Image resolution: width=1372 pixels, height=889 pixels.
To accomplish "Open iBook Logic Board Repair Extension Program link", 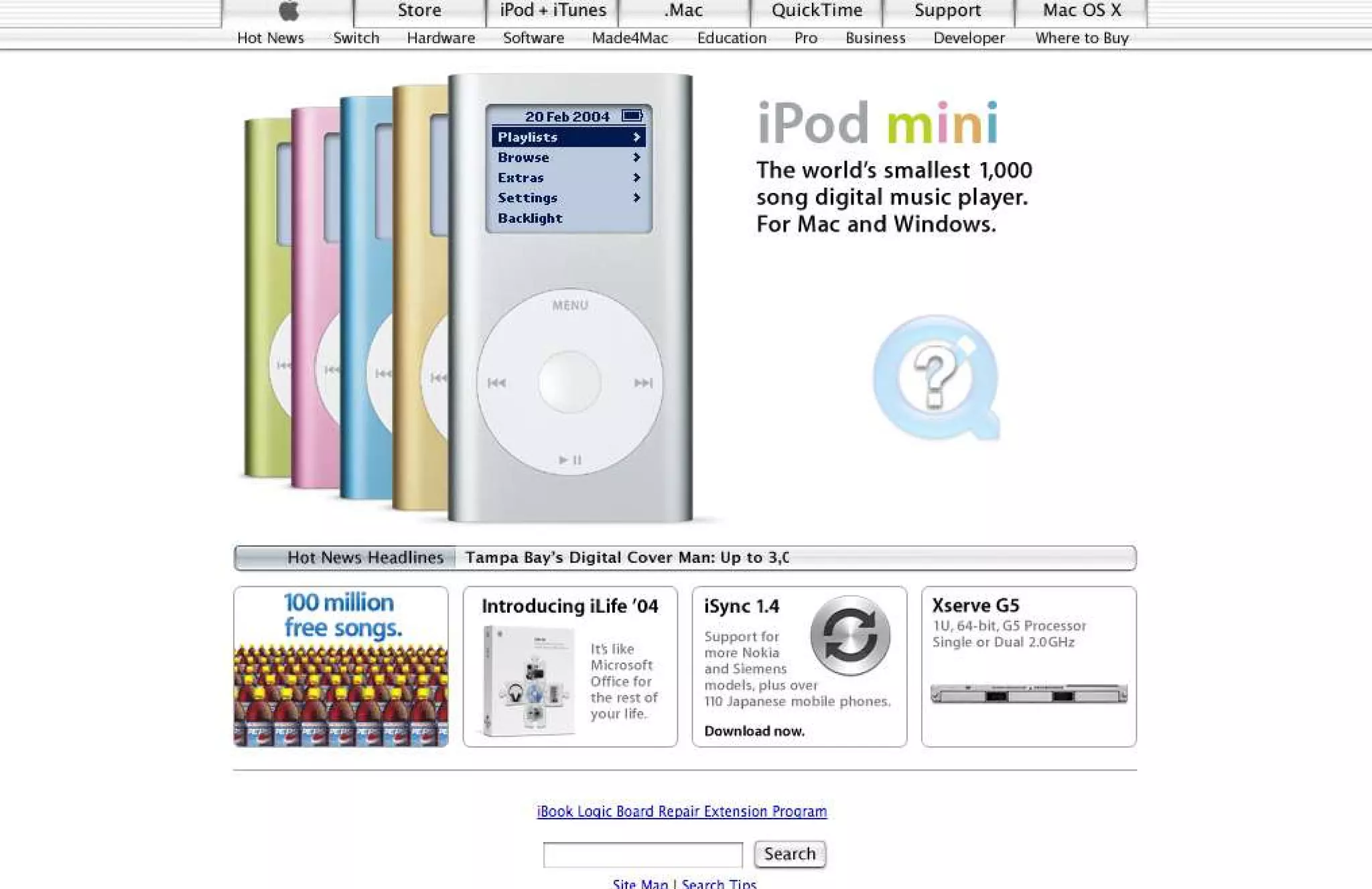I will 682,811.
